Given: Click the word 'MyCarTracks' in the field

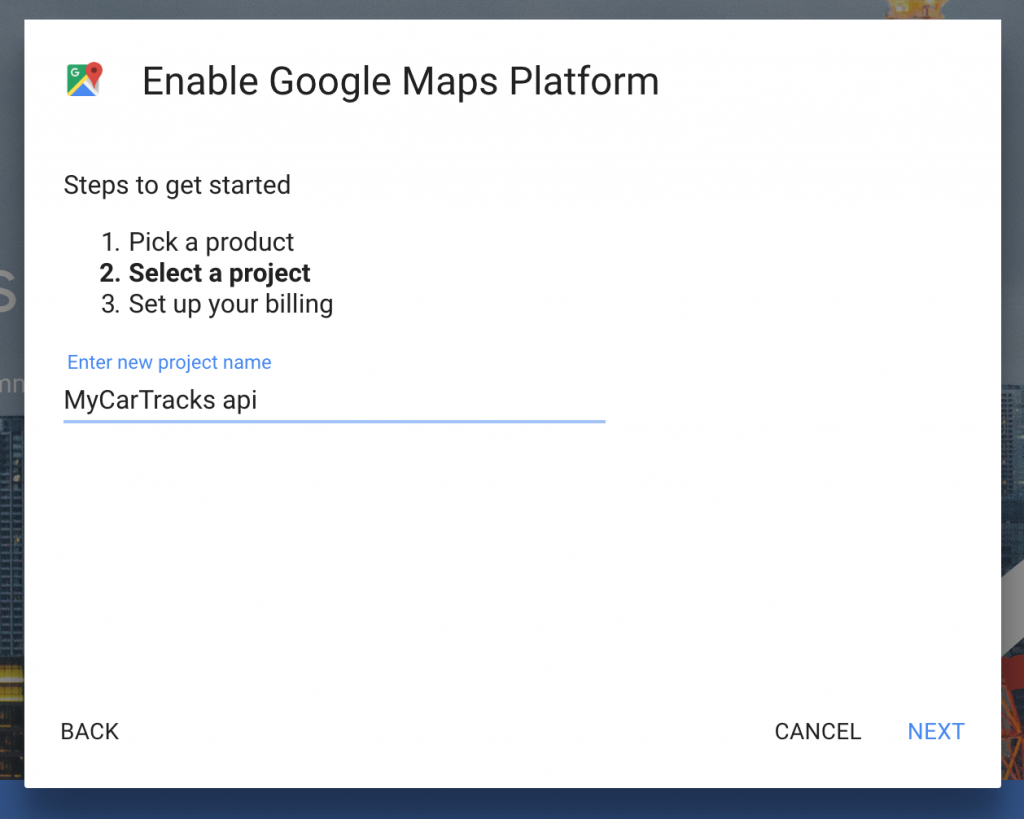Looking at the screenshot, I should 140,400.
